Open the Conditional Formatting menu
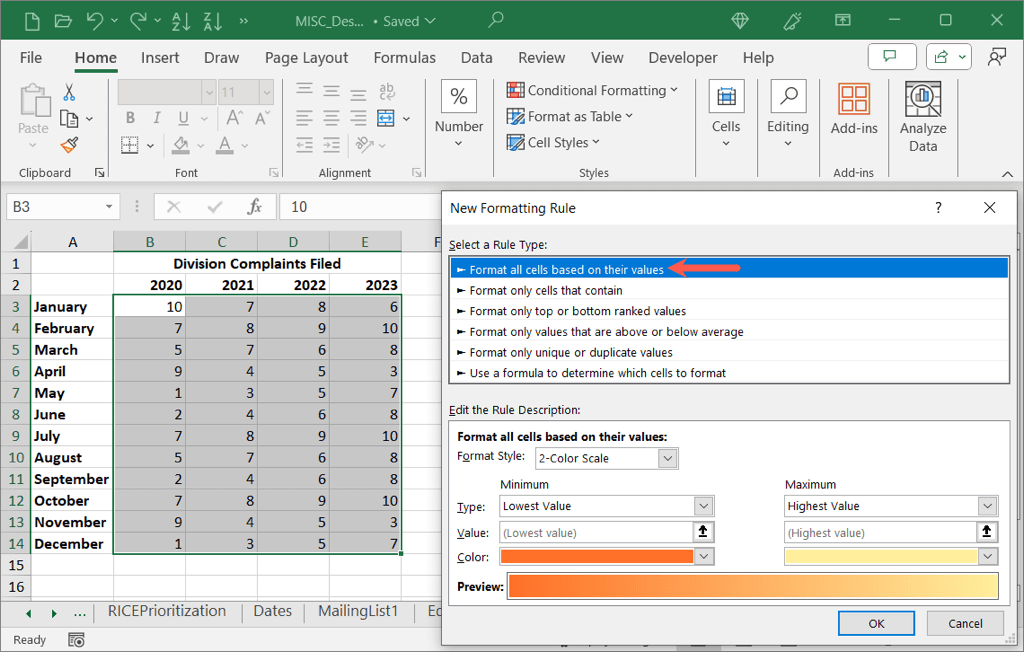Screen dimensions: 1024x652 592,90
